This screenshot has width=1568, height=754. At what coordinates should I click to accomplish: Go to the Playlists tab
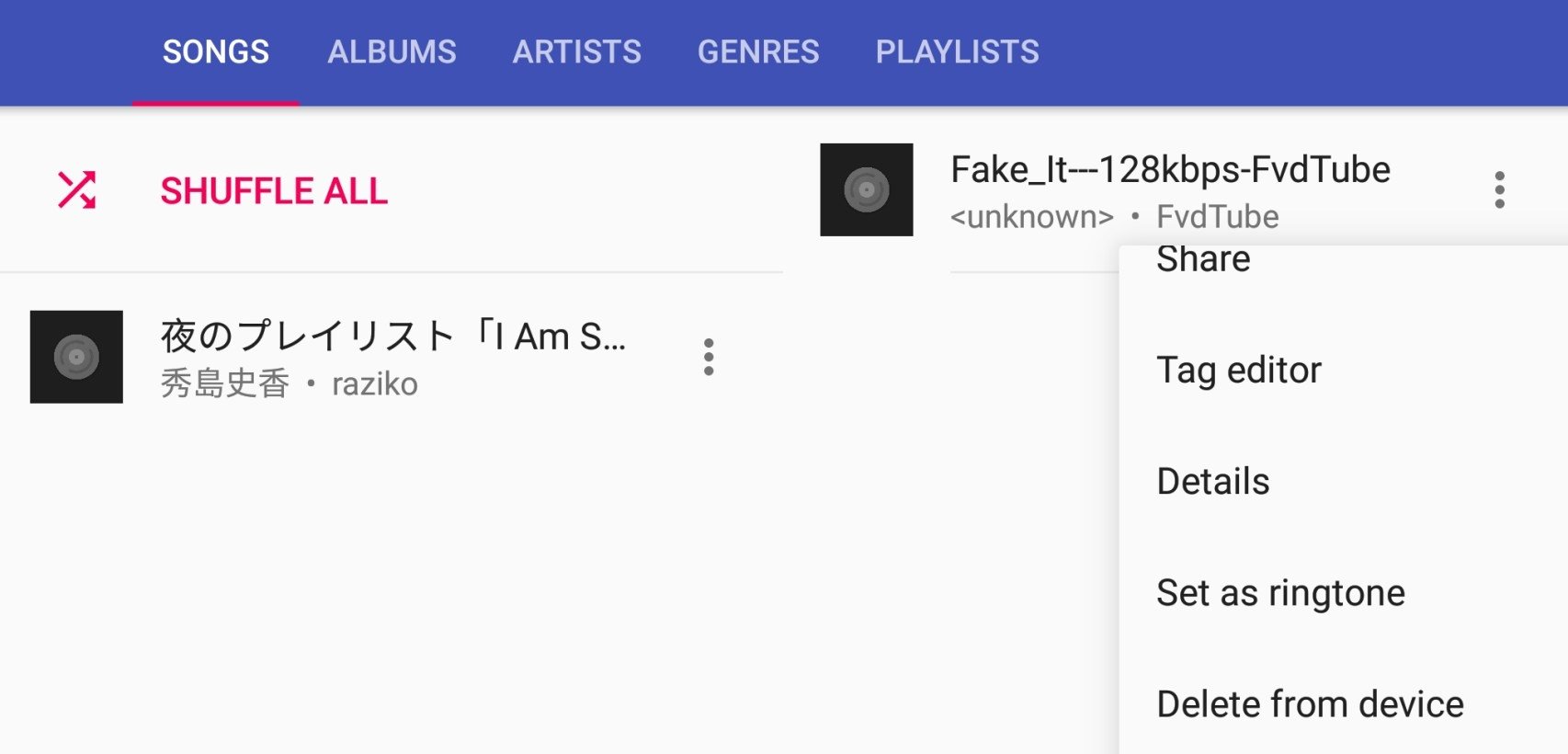[x=957, y=51]
